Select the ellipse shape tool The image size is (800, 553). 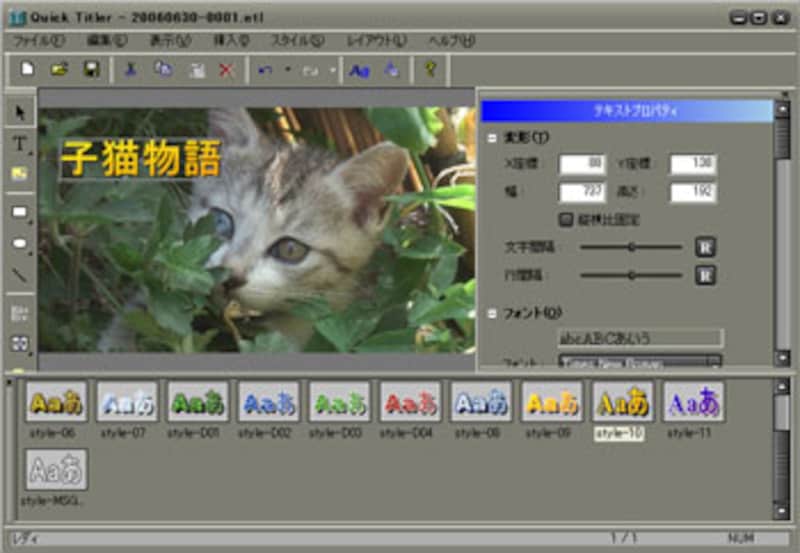(x=19, y=243)
